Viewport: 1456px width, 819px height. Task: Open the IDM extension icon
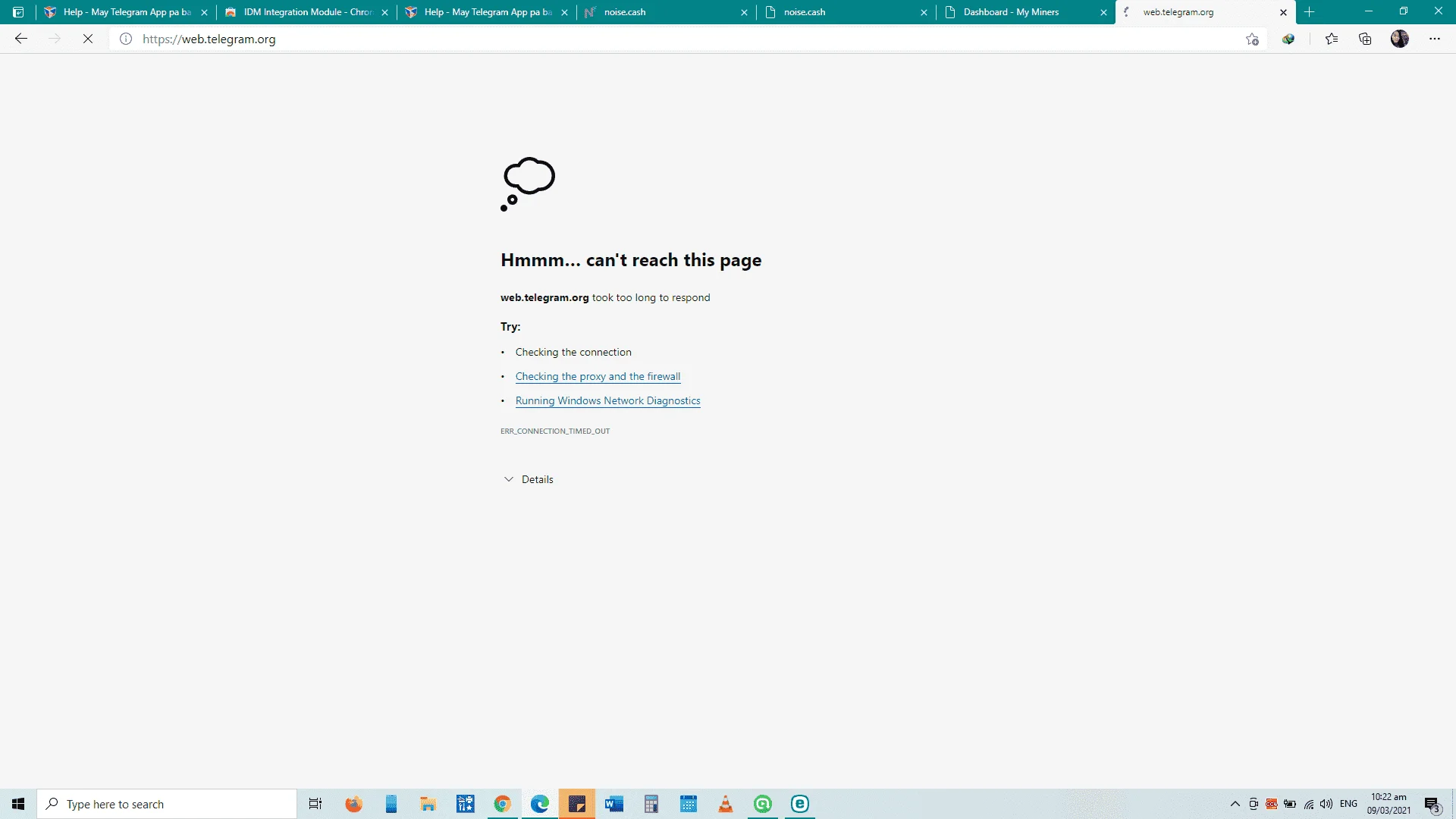[x=1288, y=39]
